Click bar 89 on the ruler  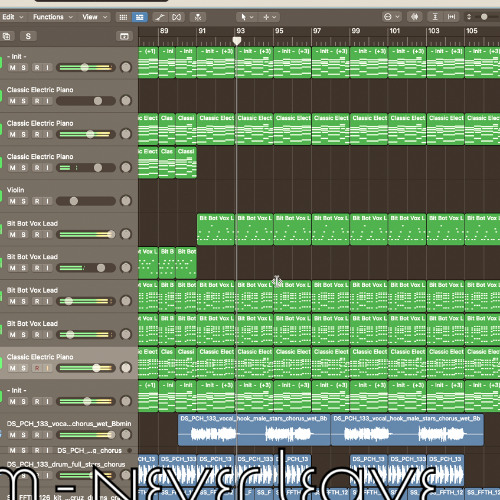click(164, 31)
